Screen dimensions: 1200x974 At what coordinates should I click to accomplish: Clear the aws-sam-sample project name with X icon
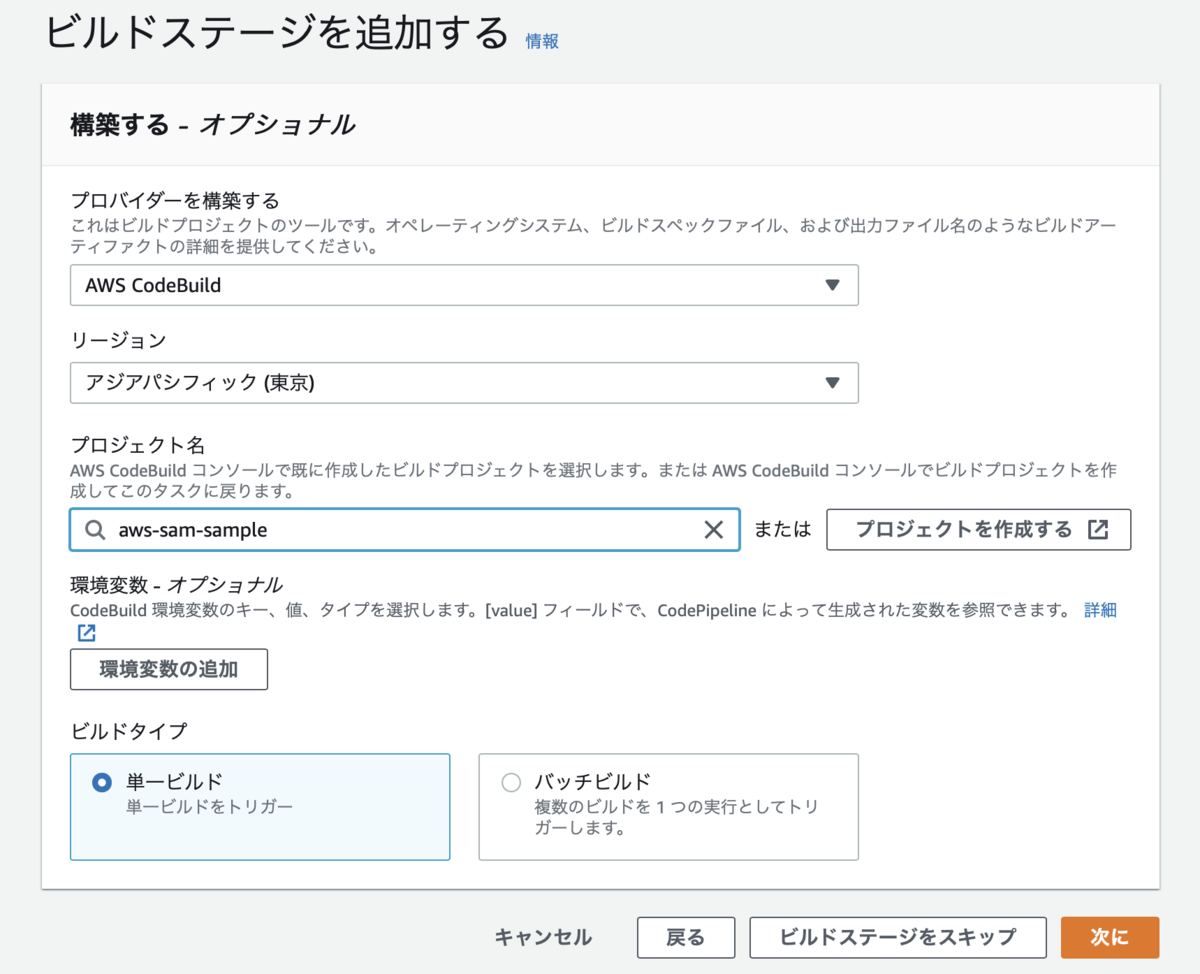pyautogui.click(x=713, y=530)
